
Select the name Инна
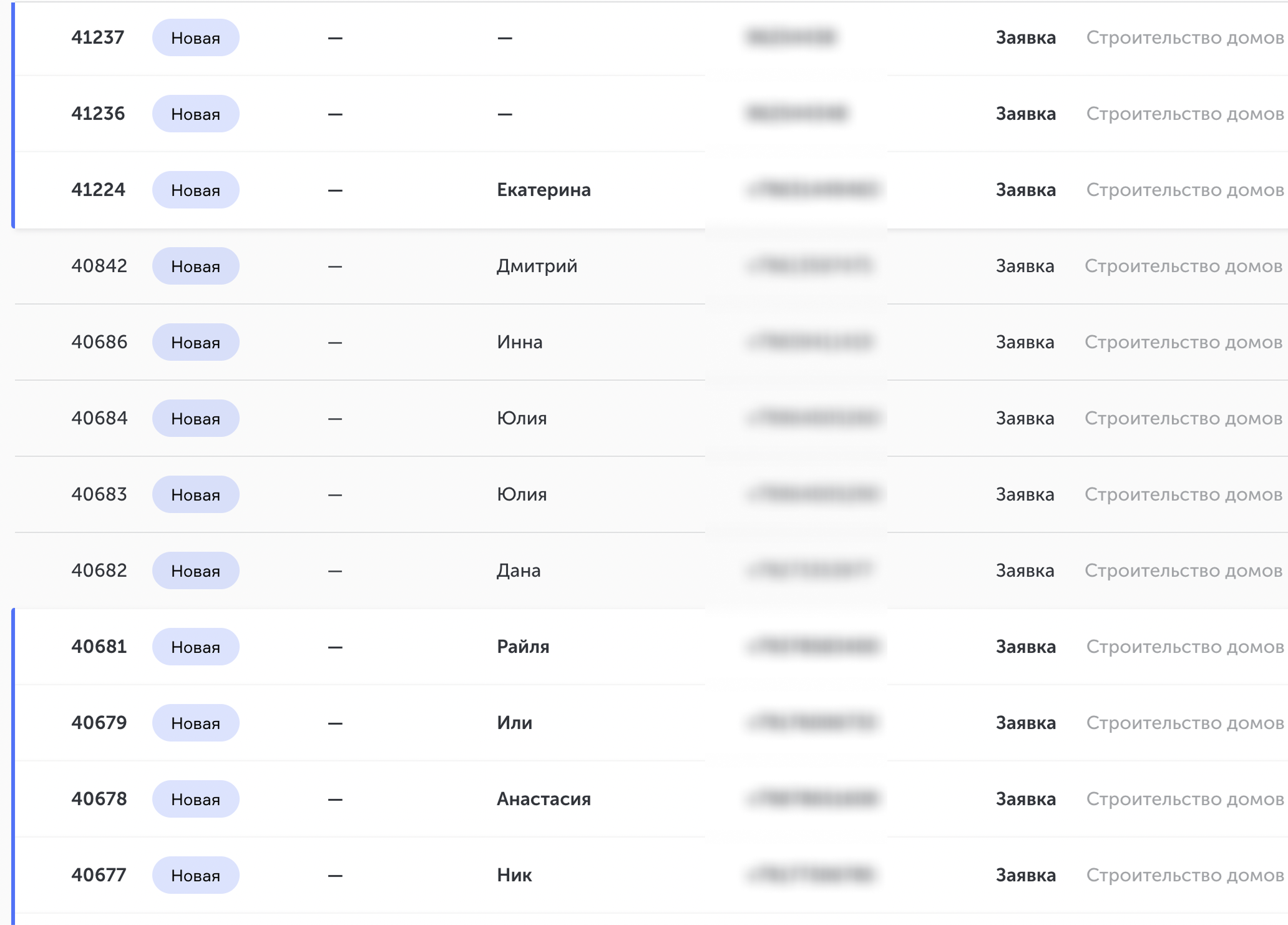tap(519, 342)
